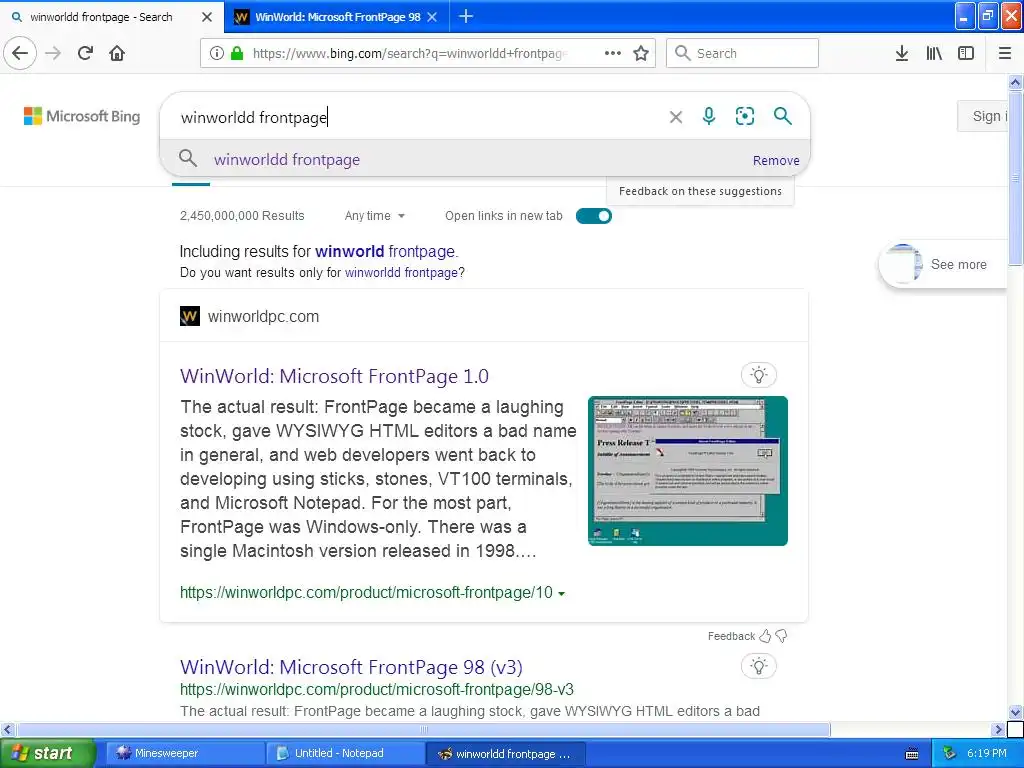Viewport: 1024px width, 768px height.
Task: Search only for winworldd frontpage link
Action: (x=401, y=272)
